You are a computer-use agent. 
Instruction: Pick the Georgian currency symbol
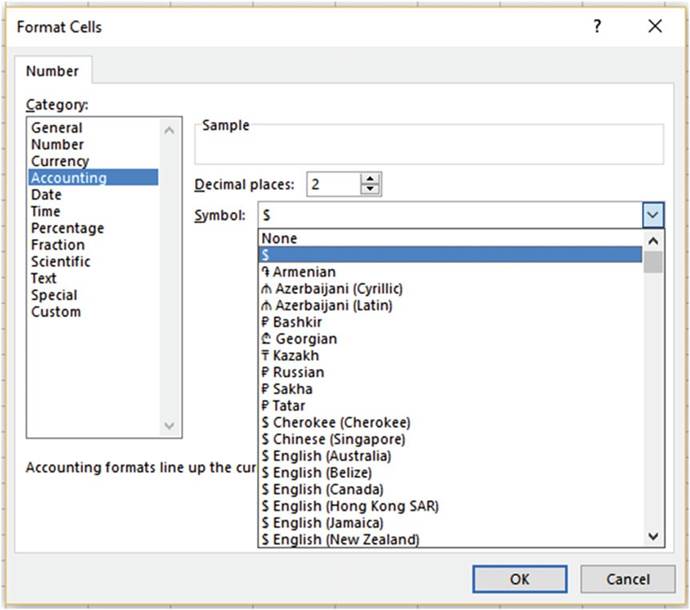tap(305, 339)
